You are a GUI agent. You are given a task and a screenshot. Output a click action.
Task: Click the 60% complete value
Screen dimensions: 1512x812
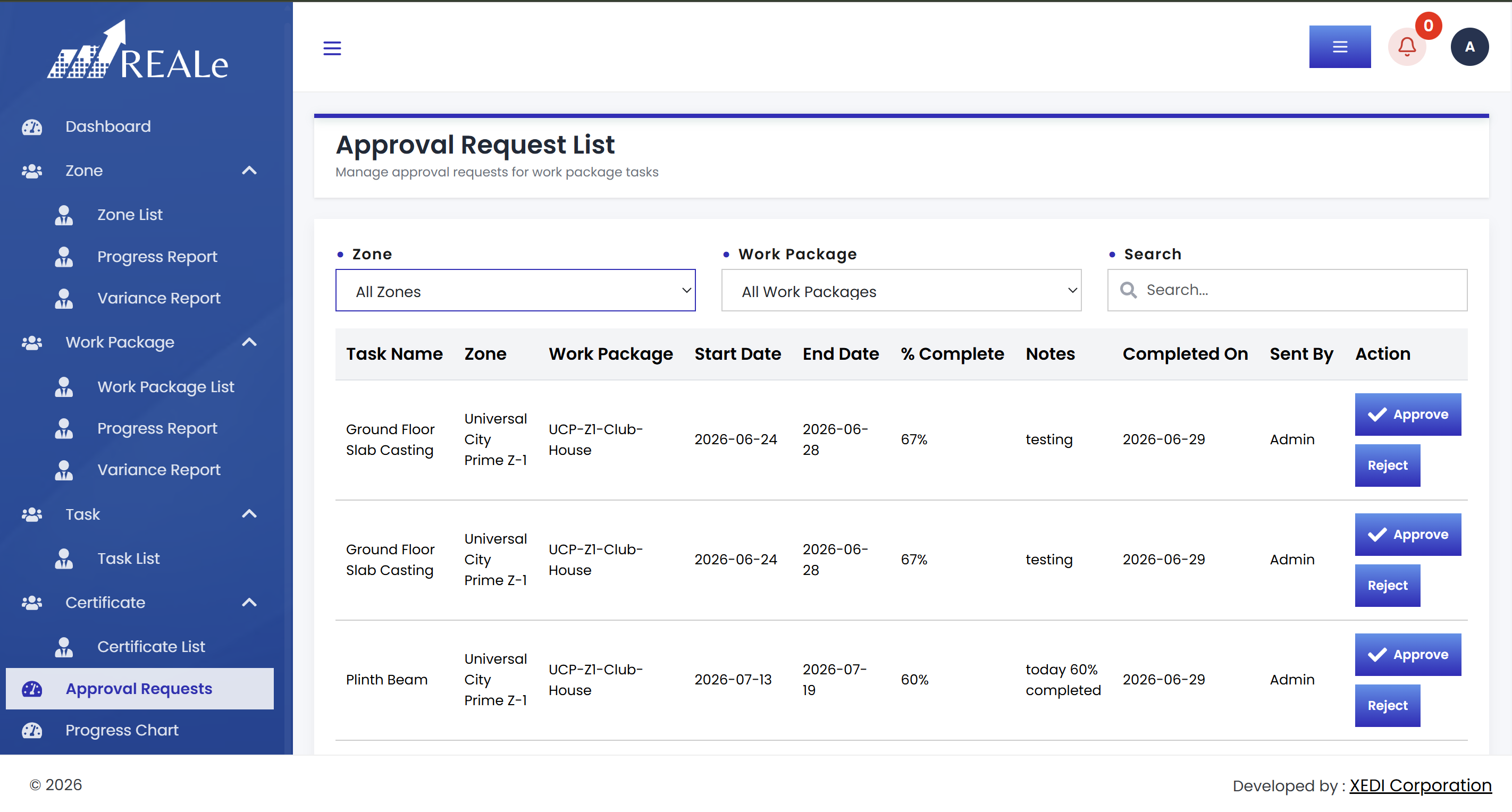(914, 680)
